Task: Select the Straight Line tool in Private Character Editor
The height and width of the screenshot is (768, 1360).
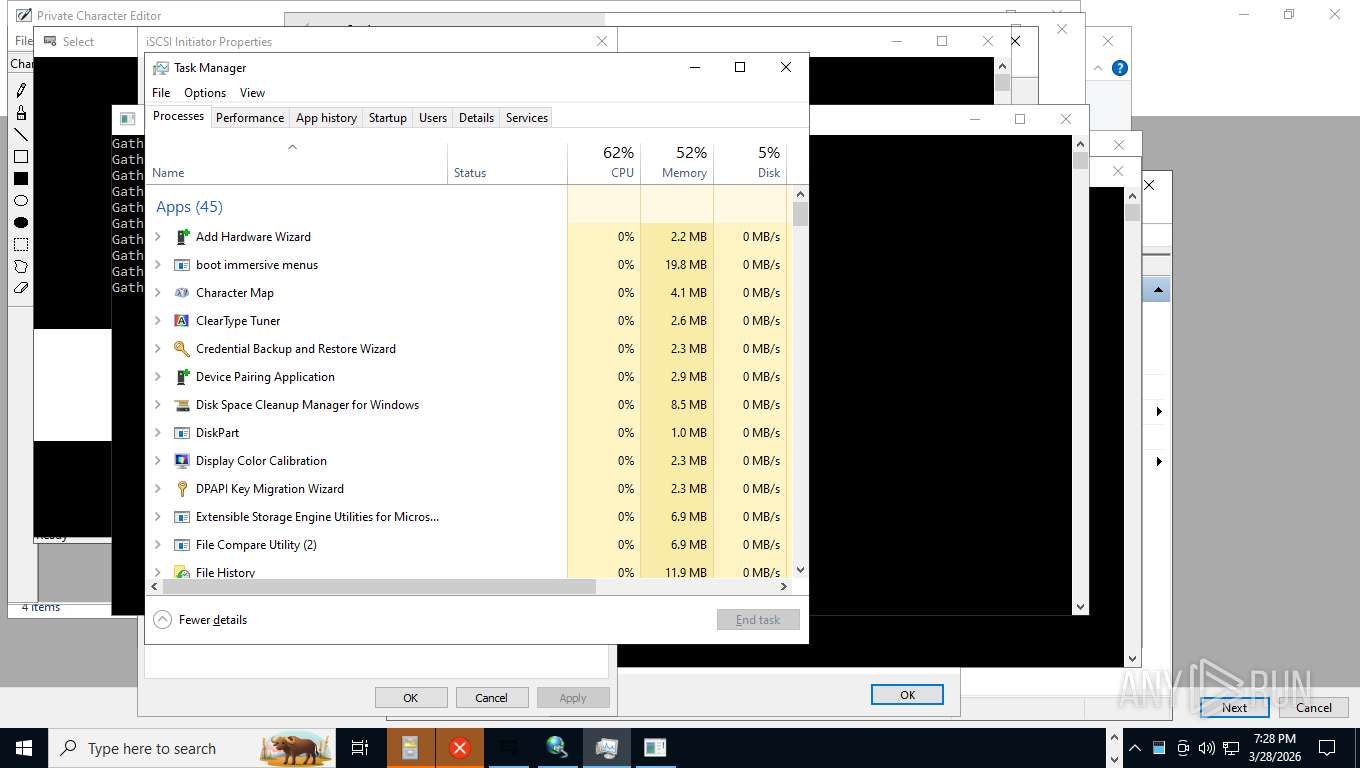Action: [21, 134]
